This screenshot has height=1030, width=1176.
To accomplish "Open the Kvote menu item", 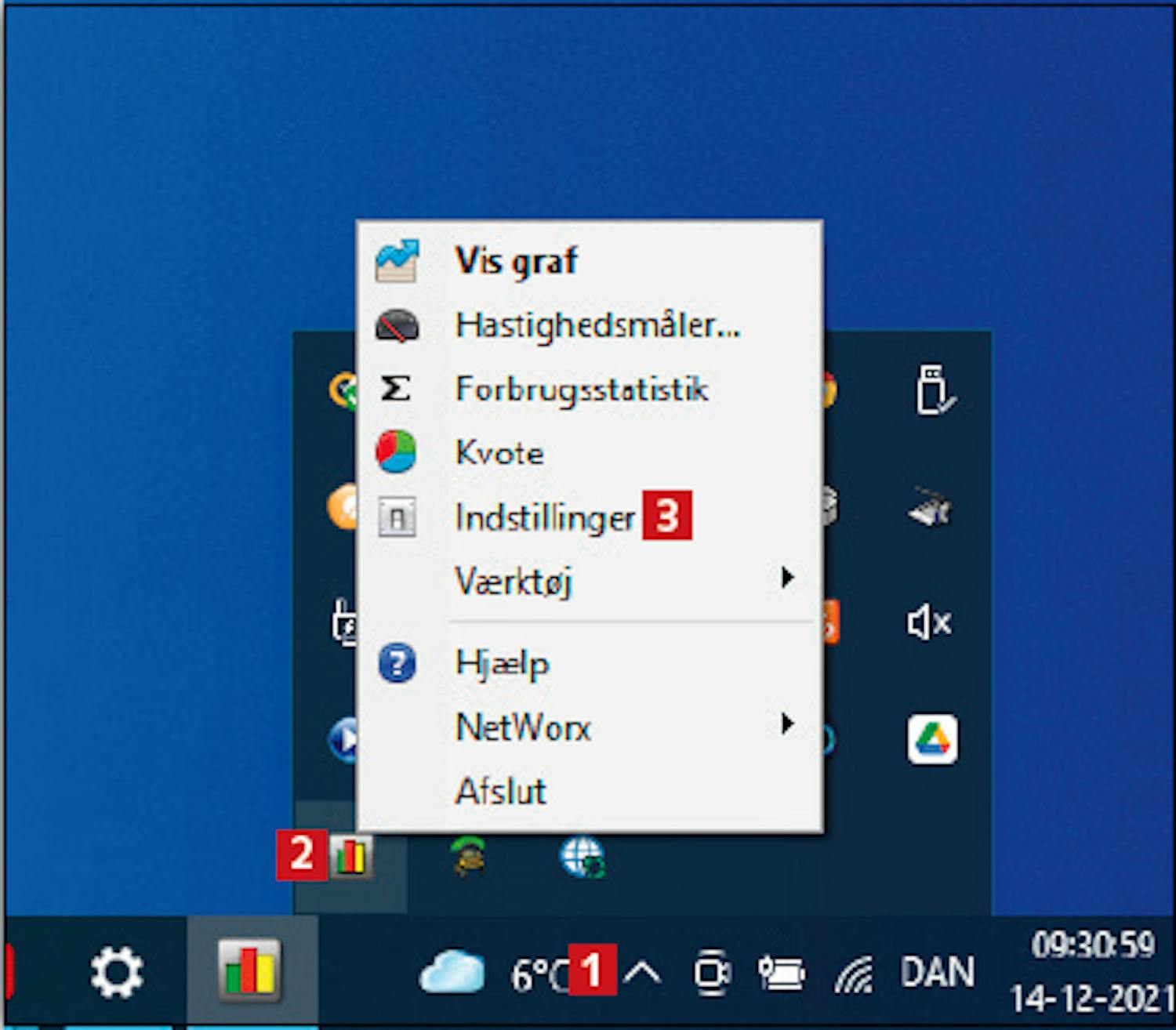I will [x=589, y=453].
